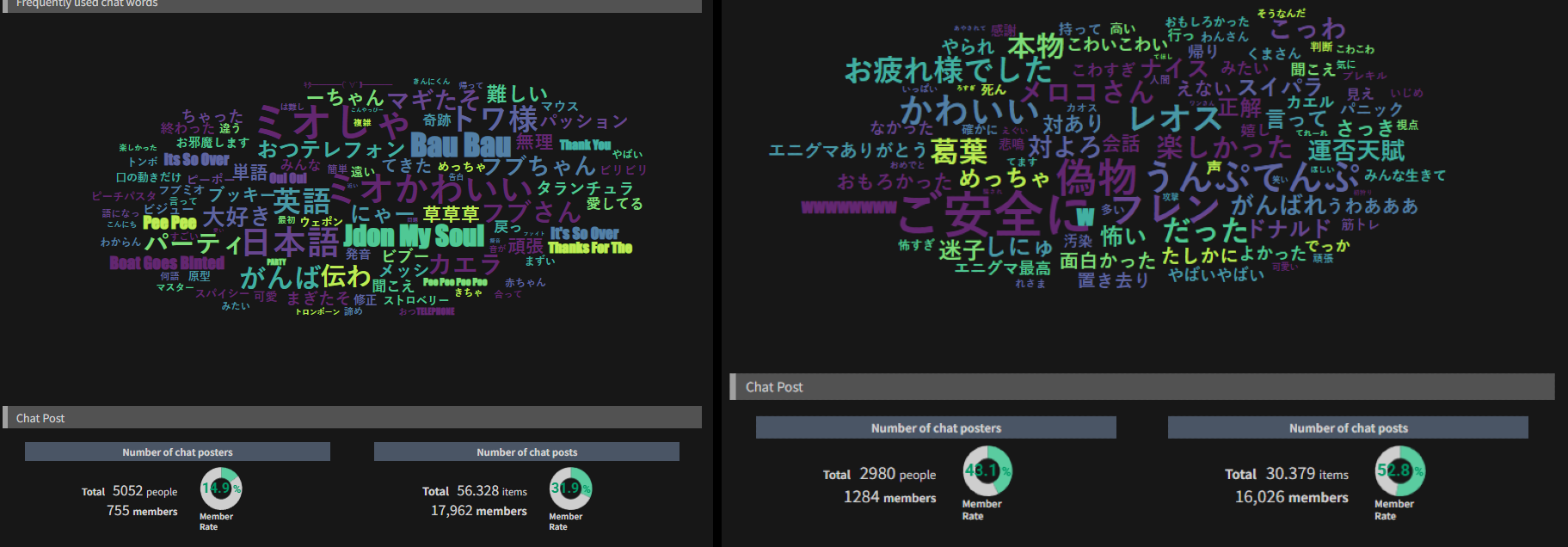Click the 'エニグマ最高' word in right cloud
Viewport: 1568px width, 547px height.
[1002, 268]
